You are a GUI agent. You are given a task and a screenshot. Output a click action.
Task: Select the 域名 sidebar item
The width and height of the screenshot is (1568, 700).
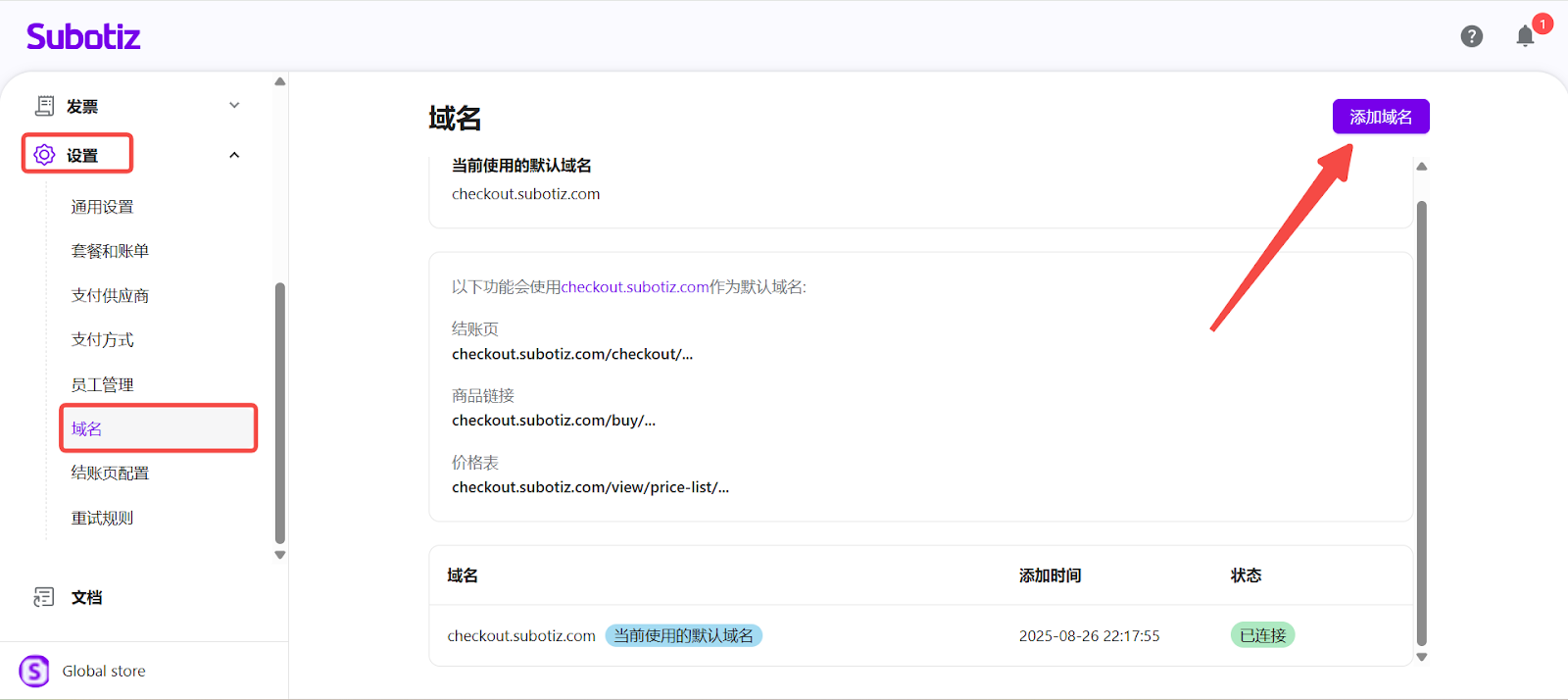coord(87,428)
